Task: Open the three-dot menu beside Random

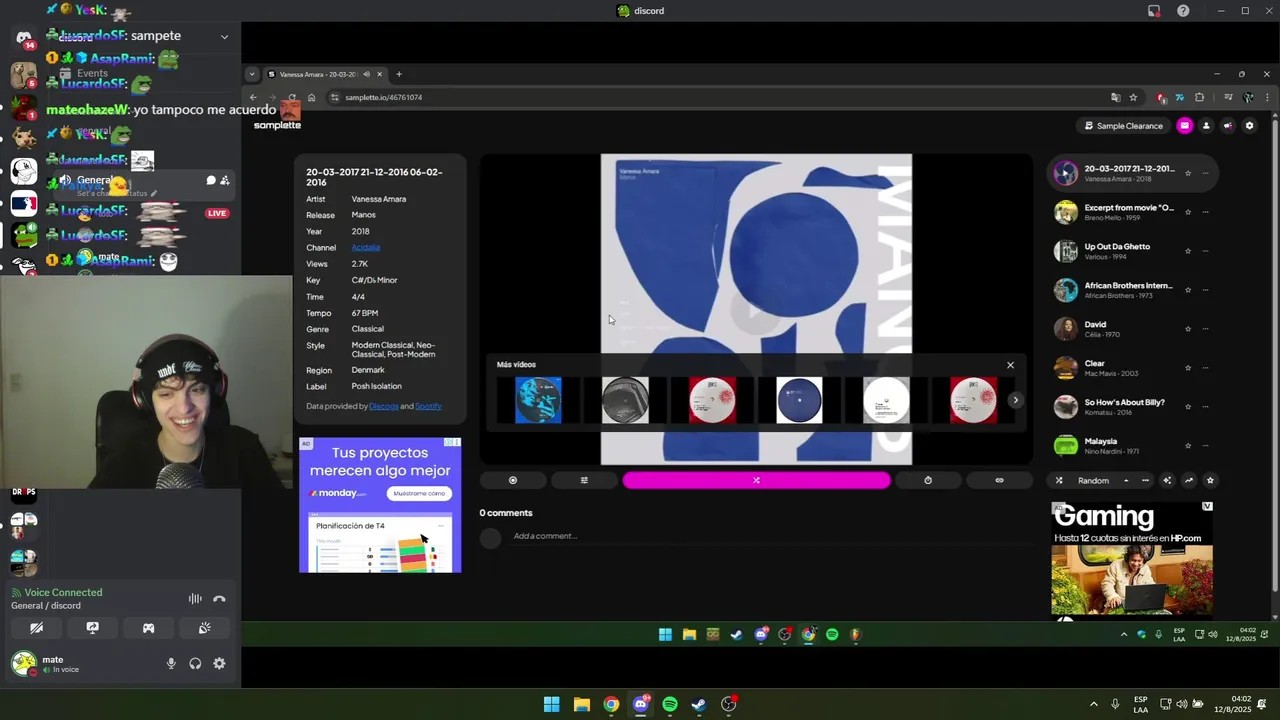Action: click(1145, 481)
